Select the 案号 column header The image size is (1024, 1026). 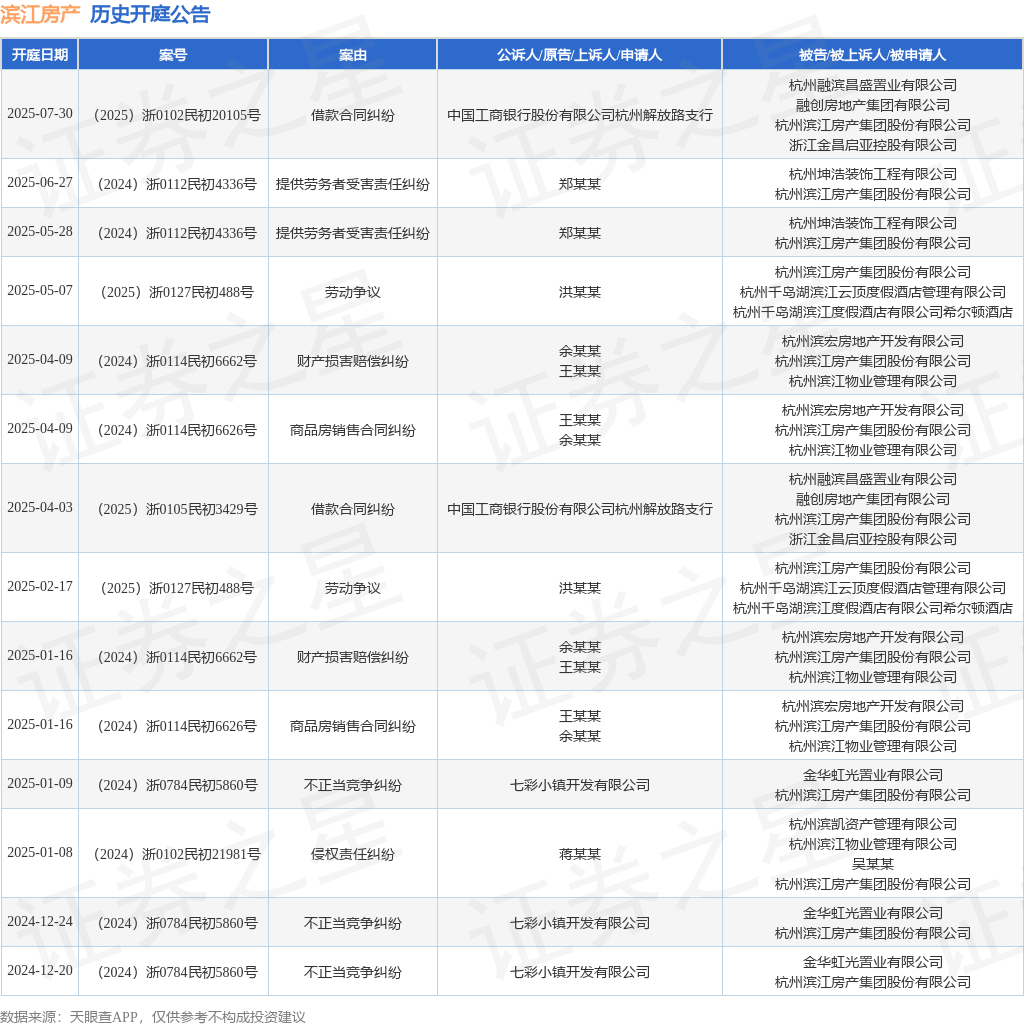(173, 55)
